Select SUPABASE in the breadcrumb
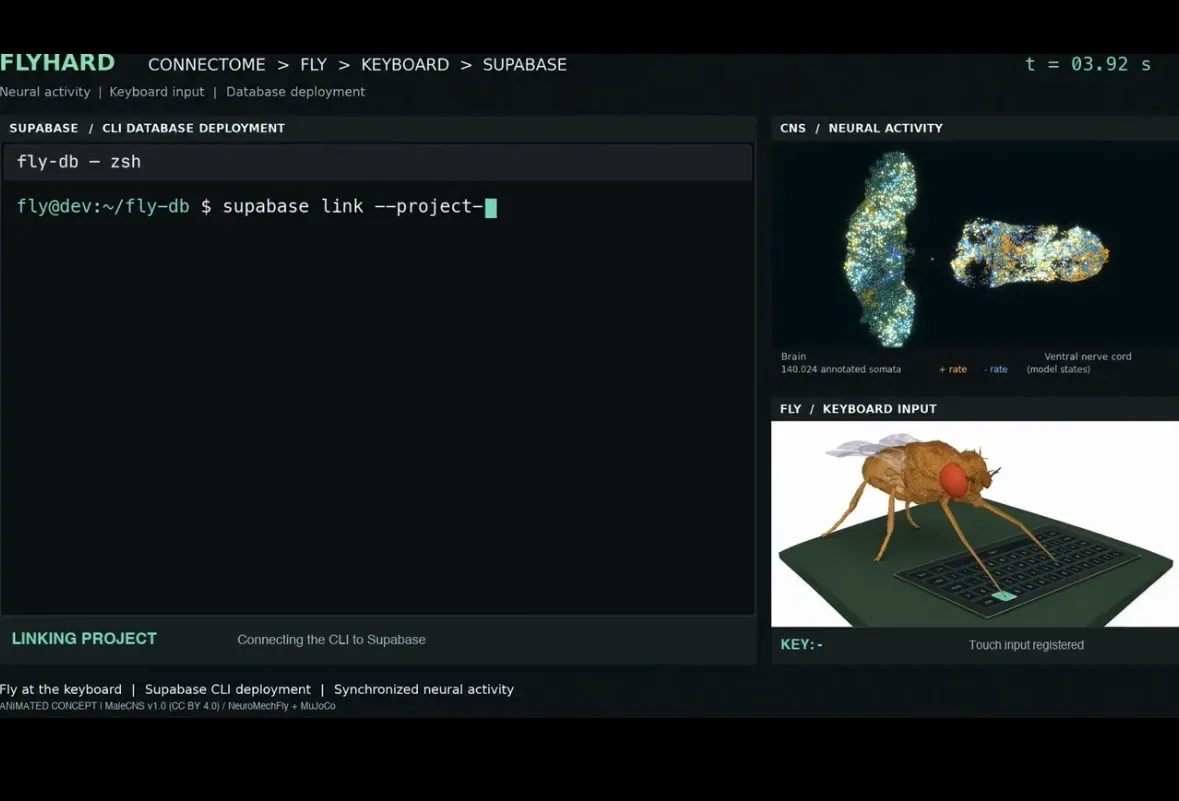Screen dimensions: 1179x801 click(525, 65)
